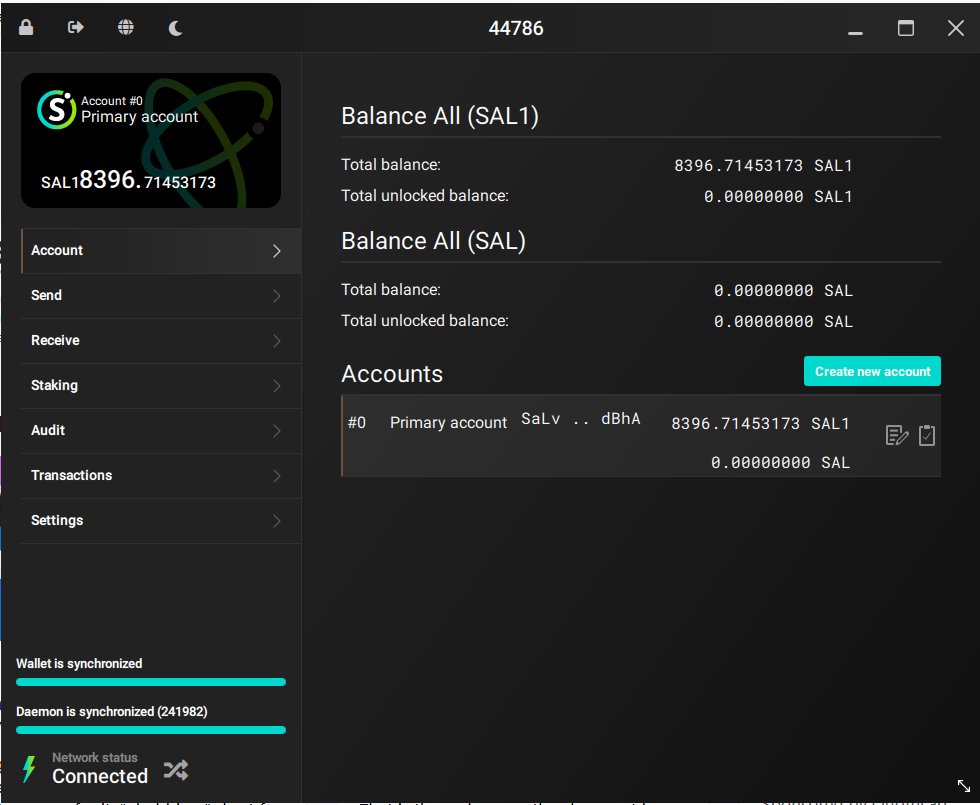The width and height of the screenshot is (980, 805).
Task: Click the Salvium logo on account card
Action: tap(56, 109)
